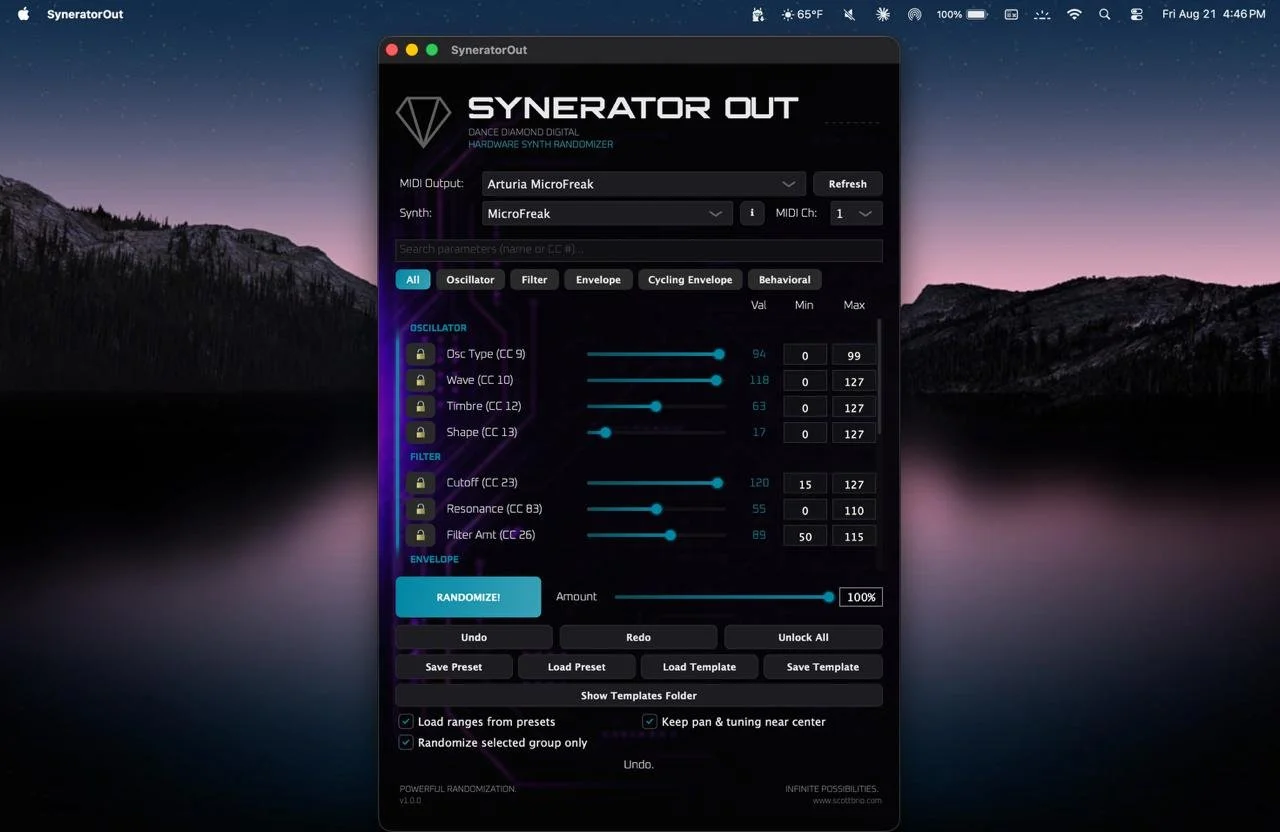Toggle lock for Filter Amt (CC 26)
This screenshot has width=1280, height=832.
[420, 535]
